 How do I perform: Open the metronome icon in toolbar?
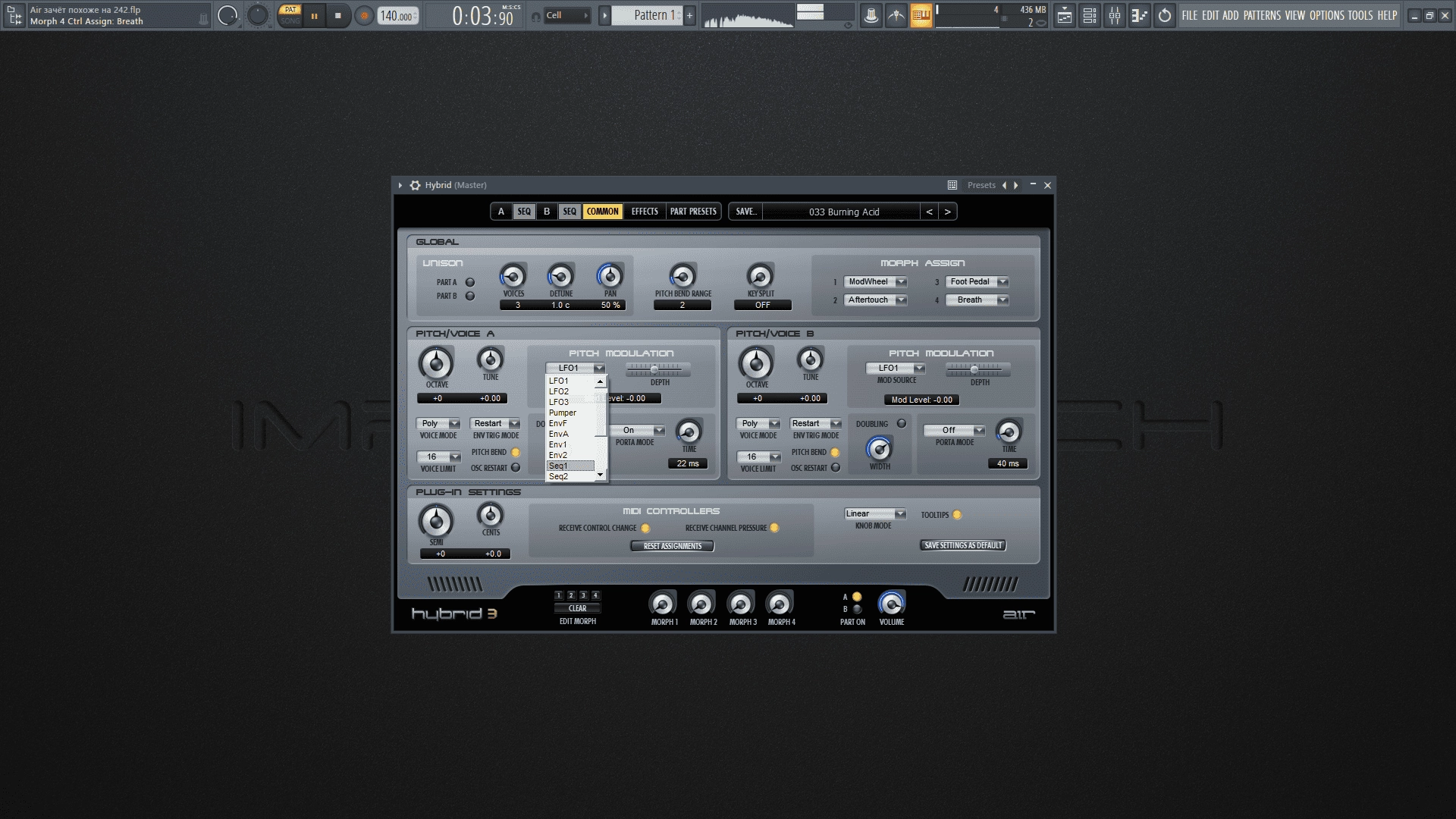coord(871,15)
